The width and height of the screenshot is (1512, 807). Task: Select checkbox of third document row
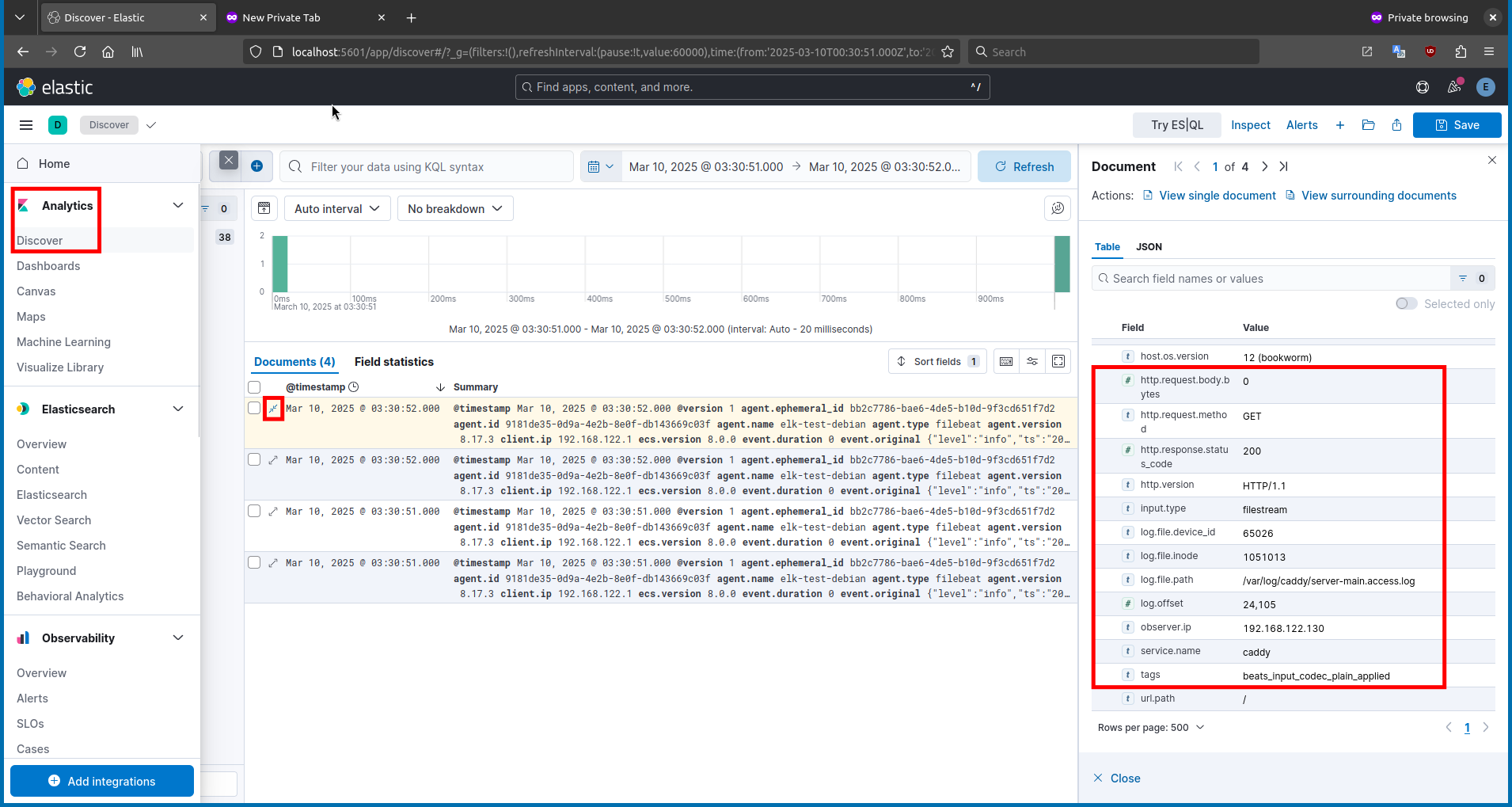tap(254, 511)
